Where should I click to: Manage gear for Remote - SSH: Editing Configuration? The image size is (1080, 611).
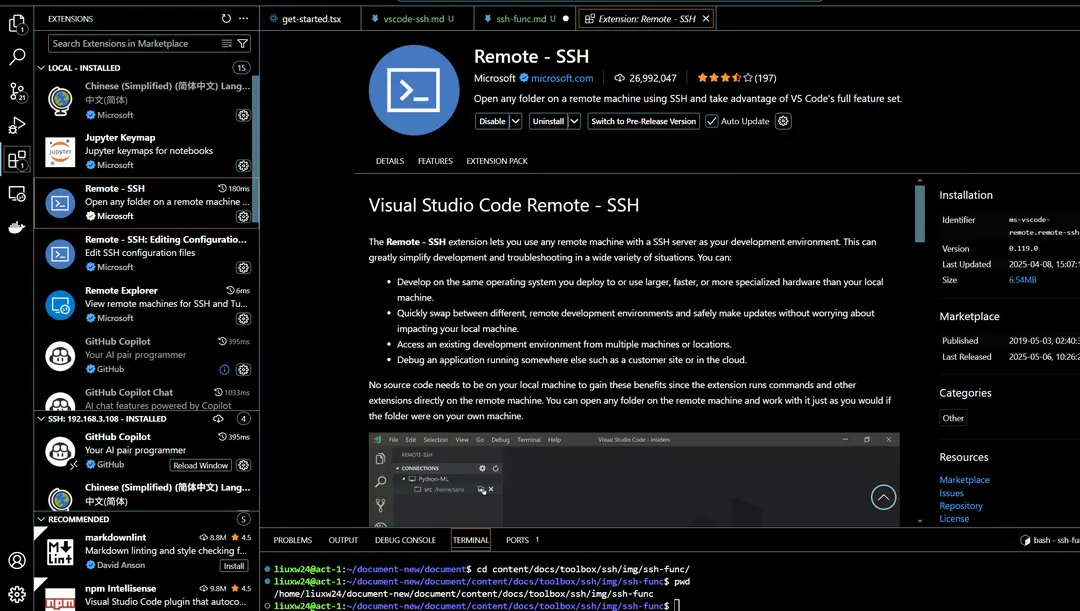tap(243, 267)
